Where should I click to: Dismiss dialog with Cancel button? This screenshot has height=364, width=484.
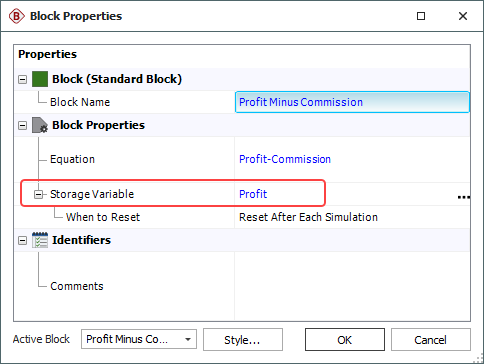click(431, 340)
